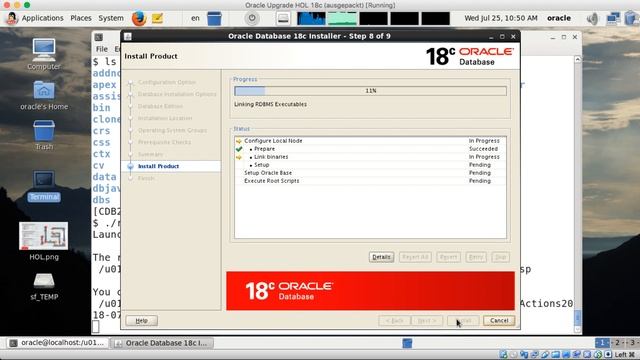Click the oracle user name in panel
The height and width of the screenshot is (360, 640).
point(559,18)
